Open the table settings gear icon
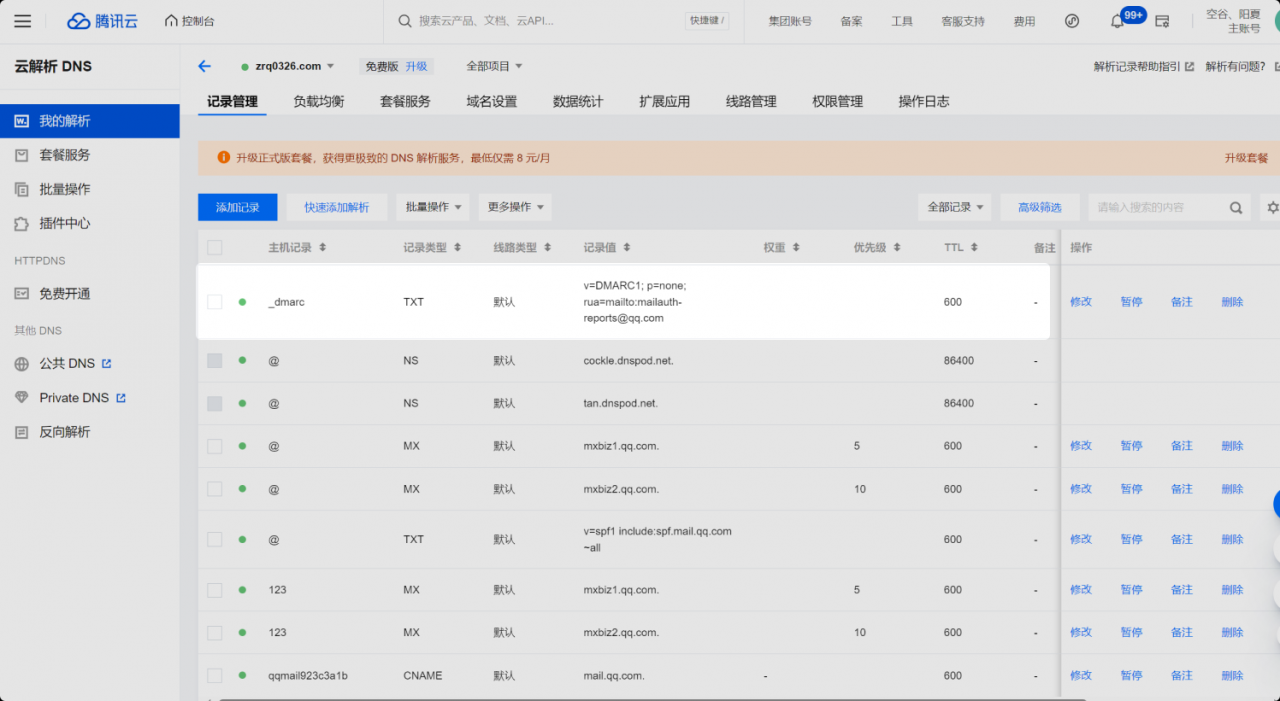The image size is (1280, 701). click(x=1272, y=208)
